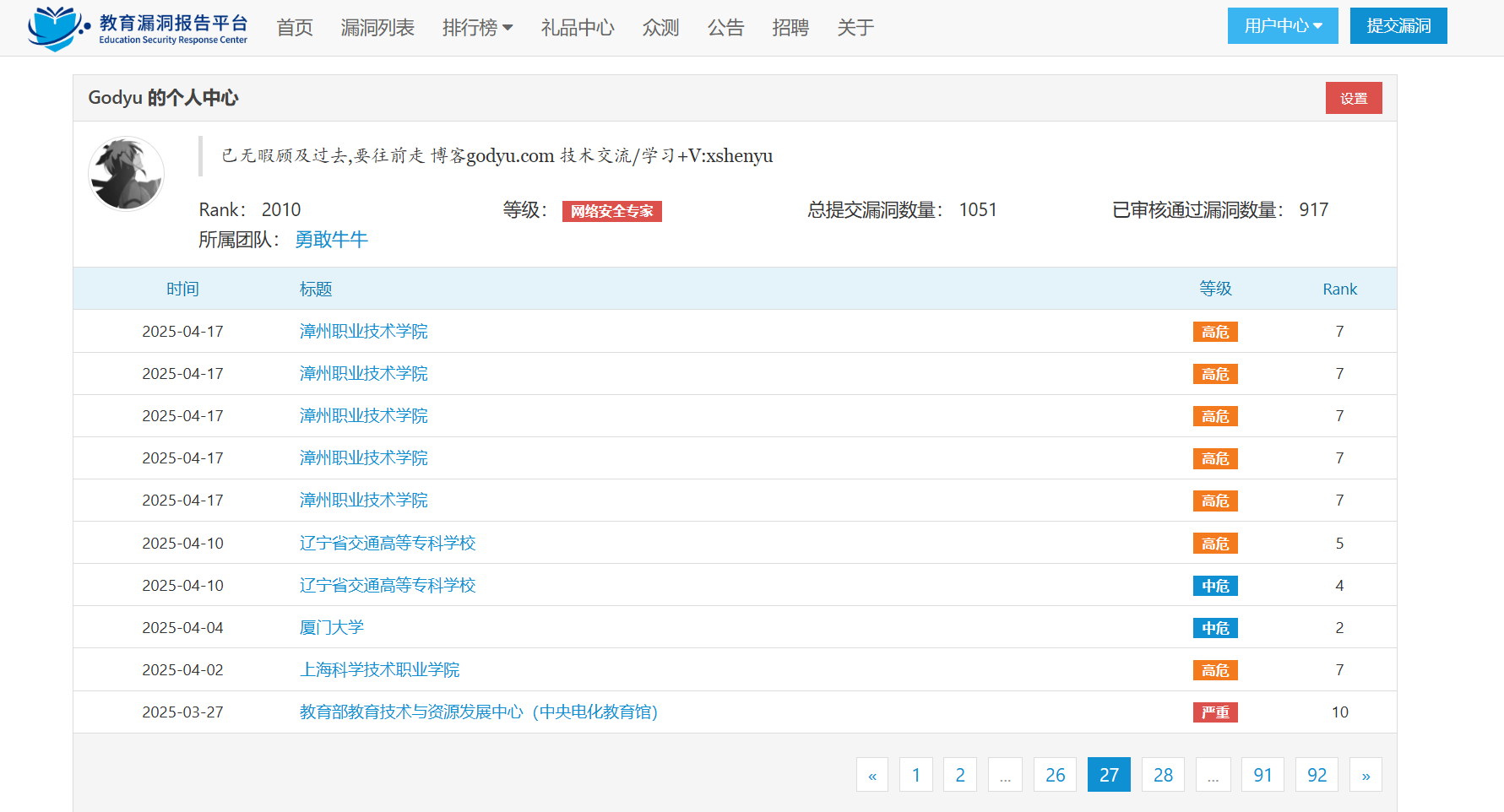1504x812 pixels.
Task: Open the 用户中心 dropdown
Action: pyautogui.click(x=1282, y=26)
